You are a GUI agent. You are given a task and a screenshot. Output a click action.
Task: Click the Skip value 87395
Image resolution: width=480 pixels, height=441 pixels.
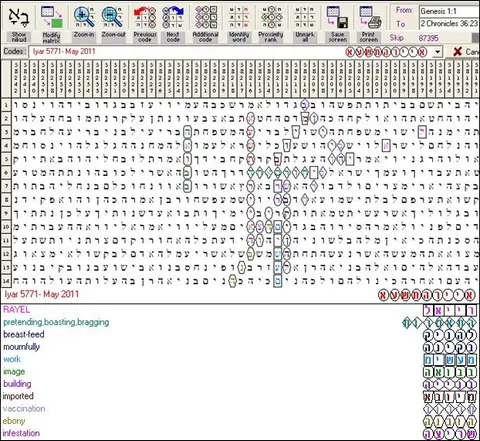click(428, 38)
